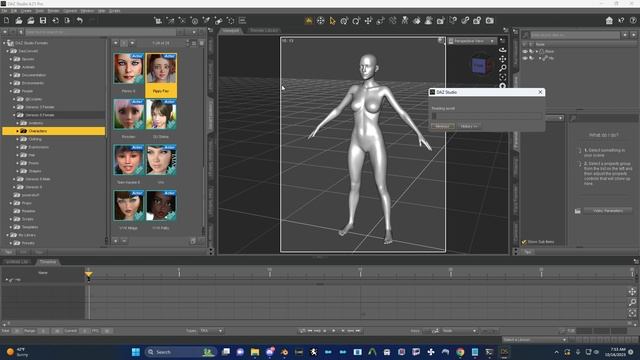The image size is (640, 360).
Task: Switch to the Viewport tab
Action: (231, 31)
